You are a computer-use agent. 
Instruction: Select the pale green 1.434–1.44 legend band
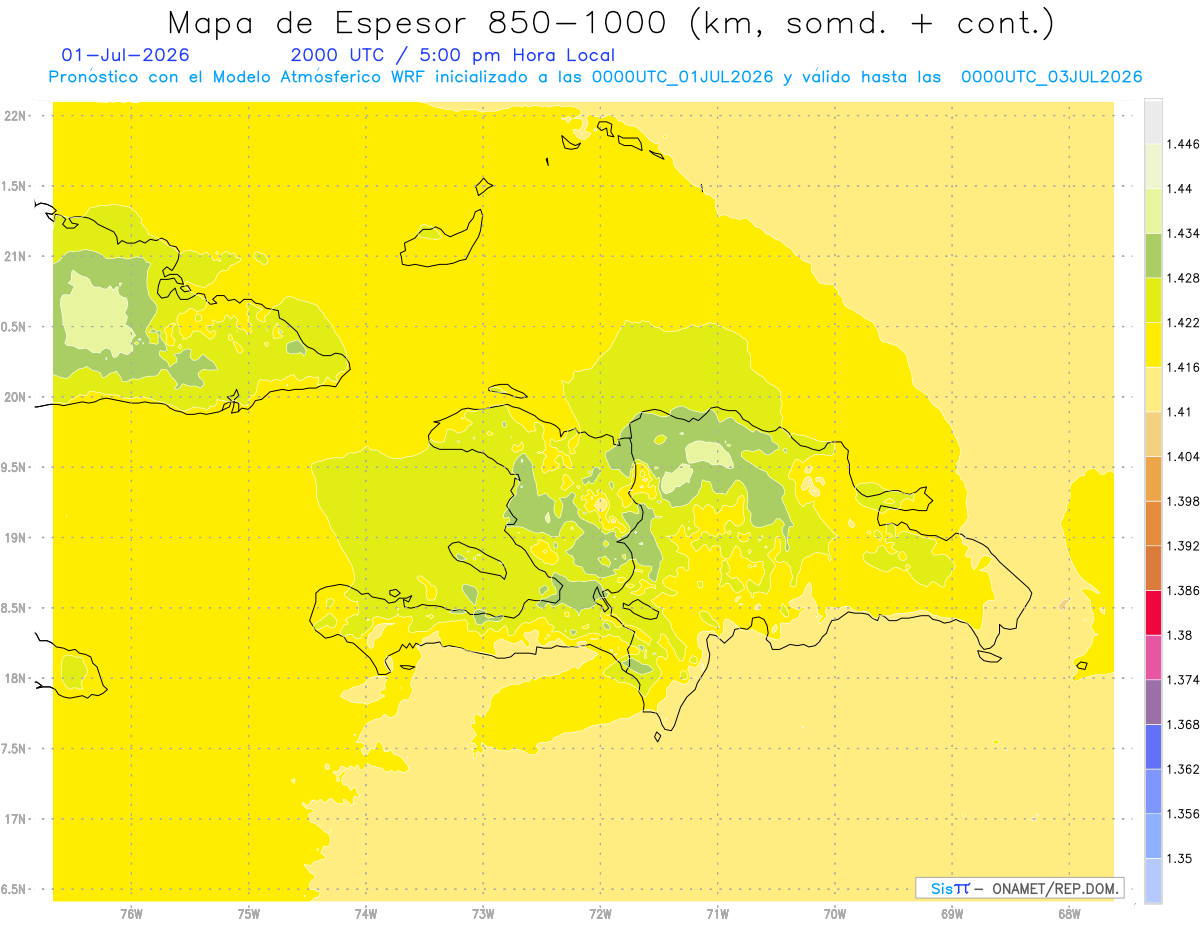click(x=1153, y=211)
